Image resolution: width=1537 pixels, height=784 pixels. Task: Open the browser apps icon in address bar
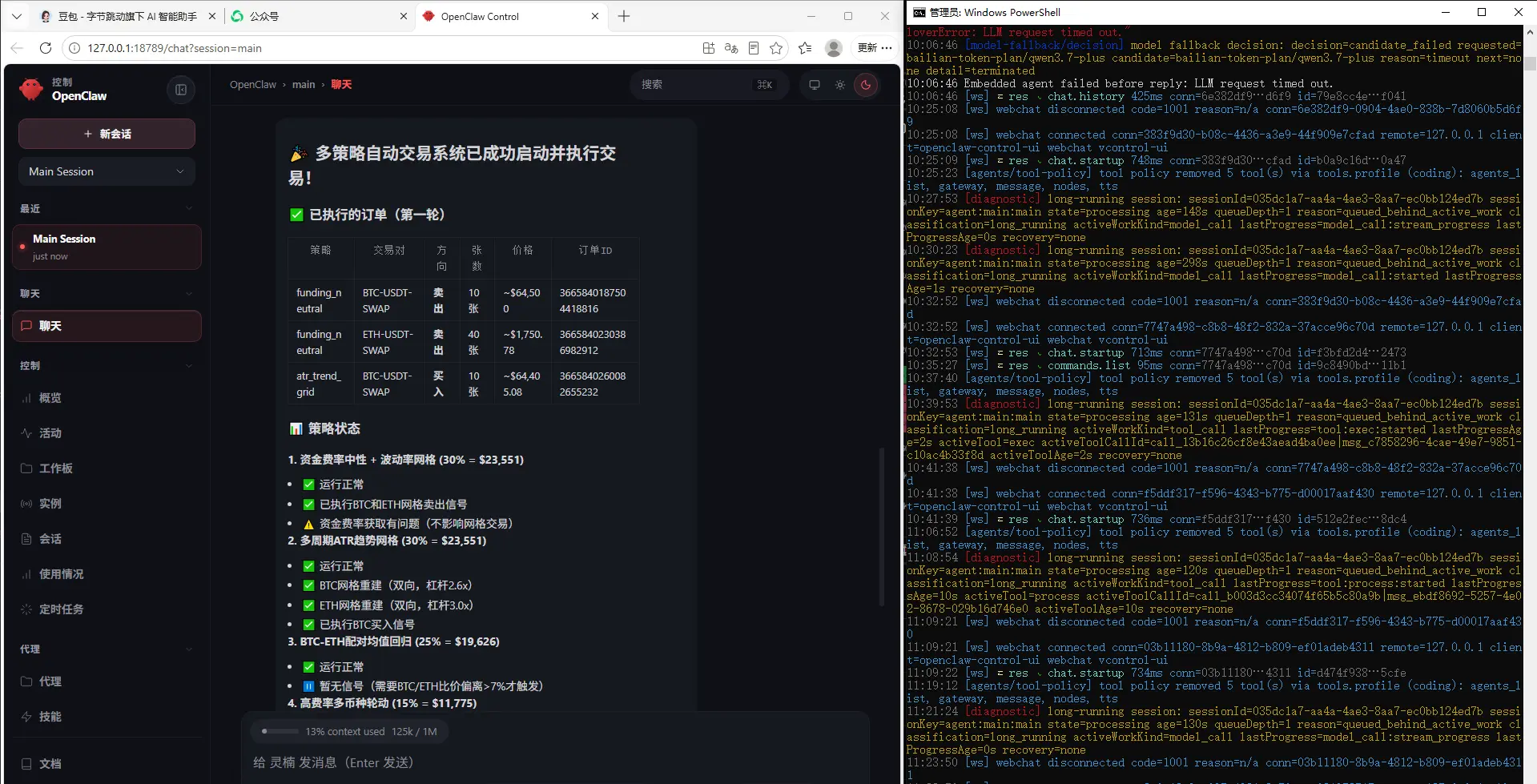(x=708, y=48)
